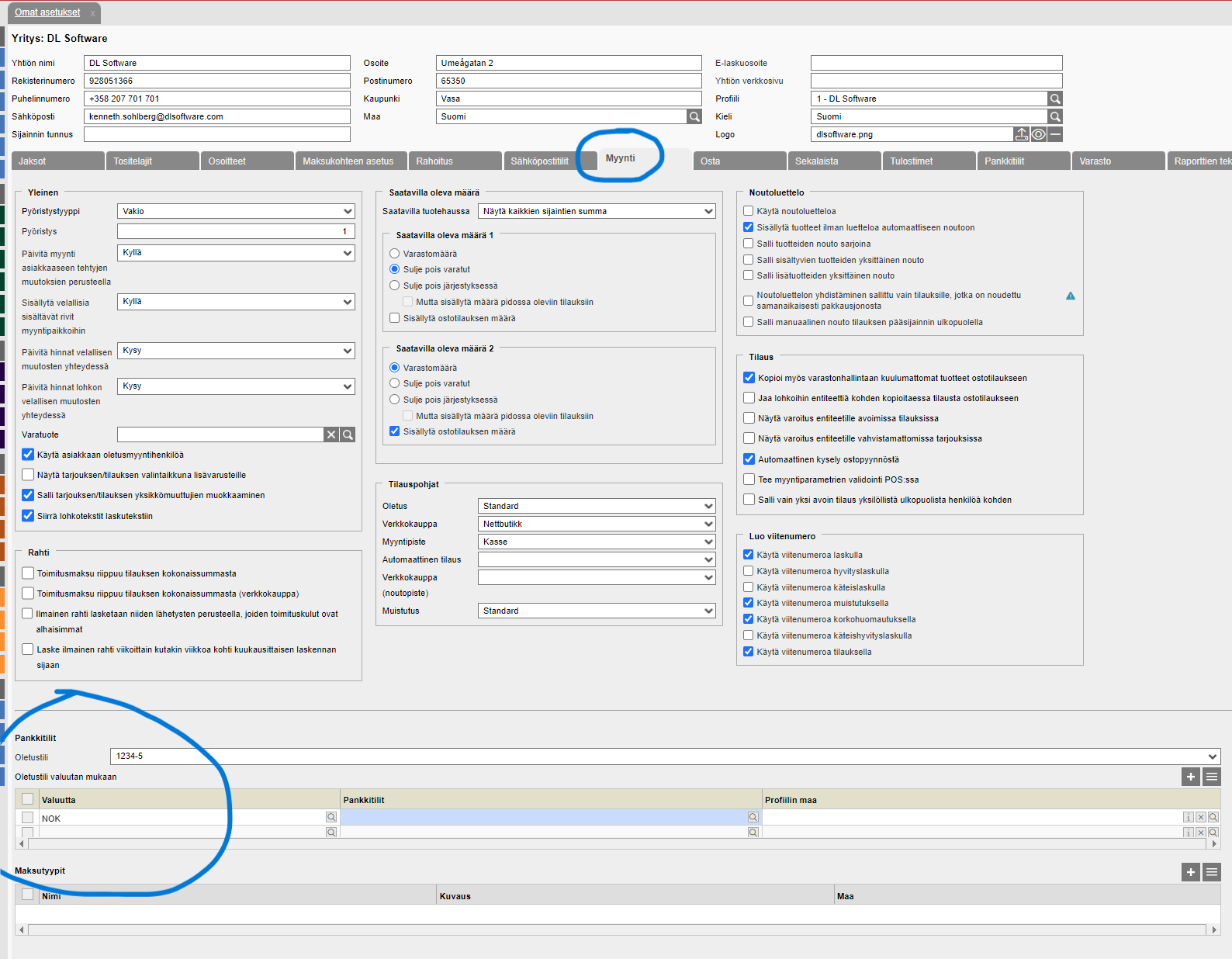This screenshot has height=959, width=1232.
Task: Click the horizontal scrollbar of the currency table
Action: coord(618,843)
